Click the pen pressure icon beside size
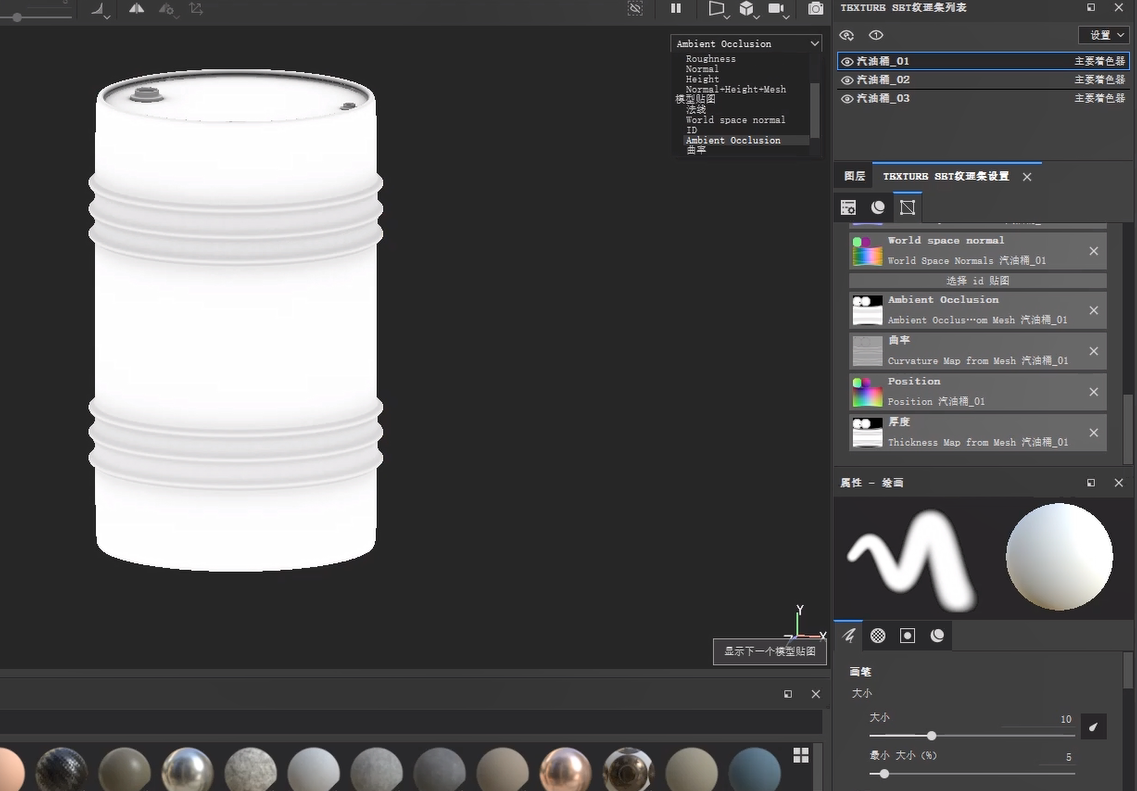 (x=1093, y=727)
